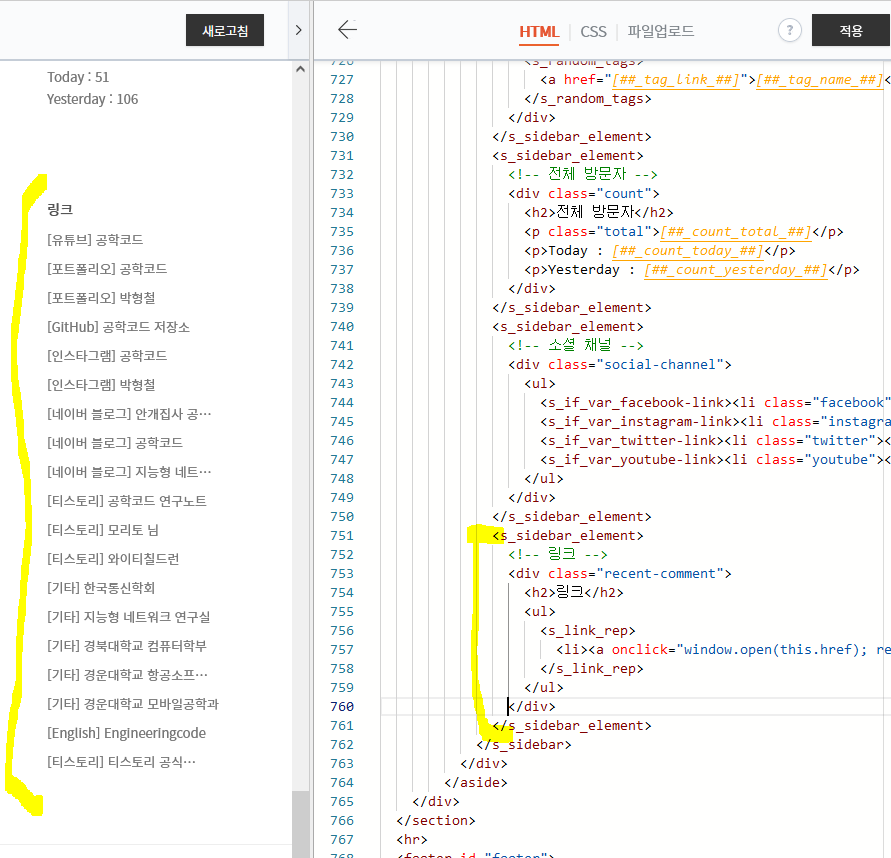The width and height of the screenshot is (891, 858).
Task: Open link [티스토리] 모리토 님
Action: coord(103,530)
